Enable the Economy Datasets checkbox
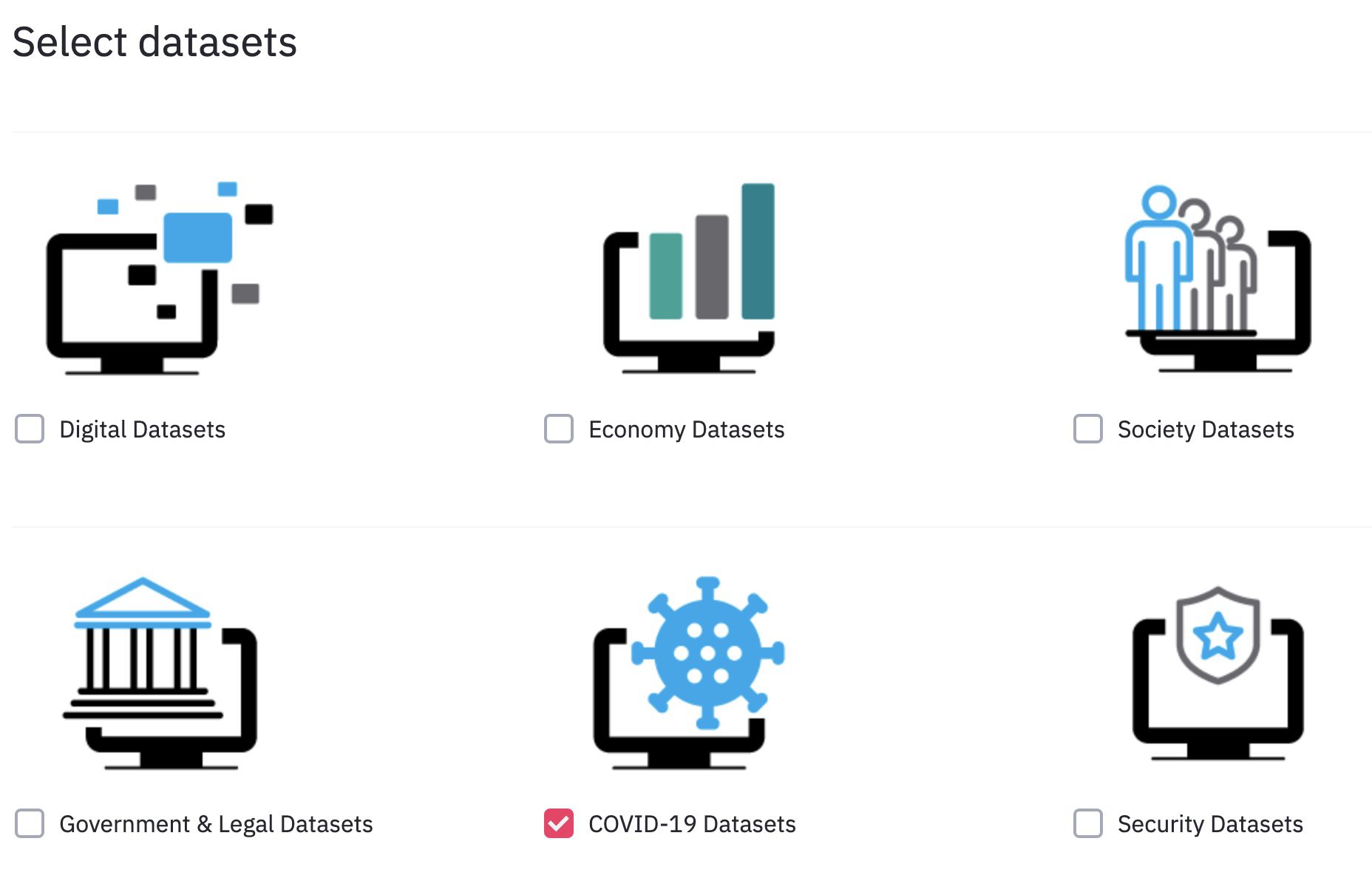Image resolution: width=1372 pixels, height=878 pixels. pos(559,429)
